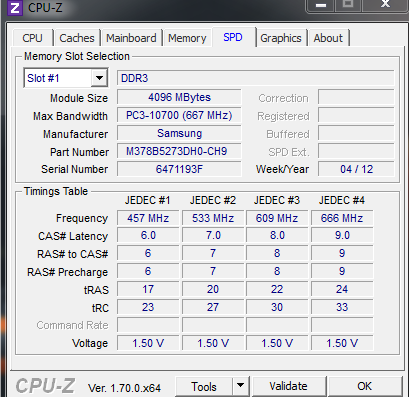Image resolution: width=409 pixels, height=397 pixels.
Task: Click the PC3-10700 (667 MHz) bandwidth value
Action: 179,115
